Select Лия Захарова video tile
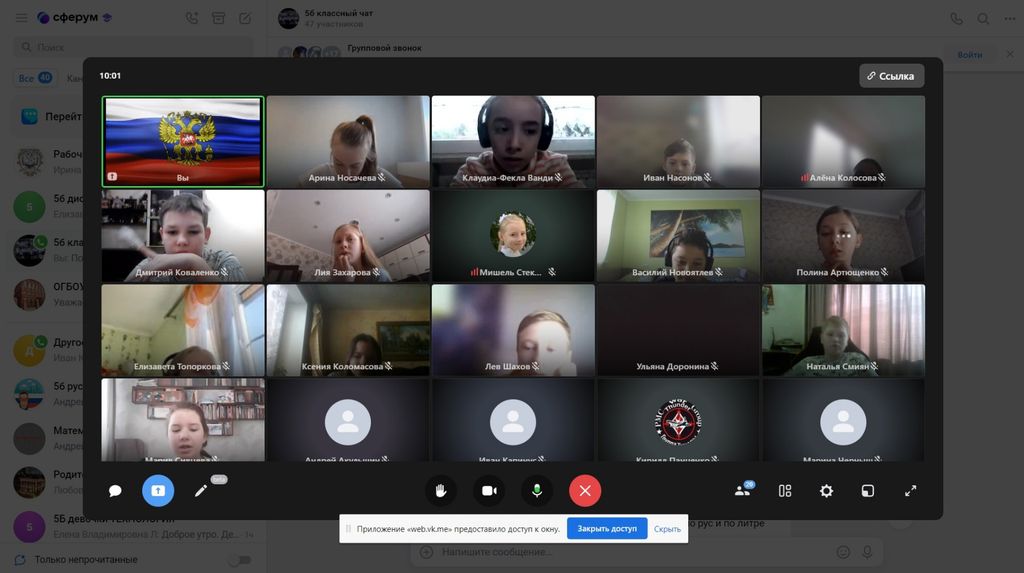The width and height of the screenshot is (1024, 573). point(348,236)
